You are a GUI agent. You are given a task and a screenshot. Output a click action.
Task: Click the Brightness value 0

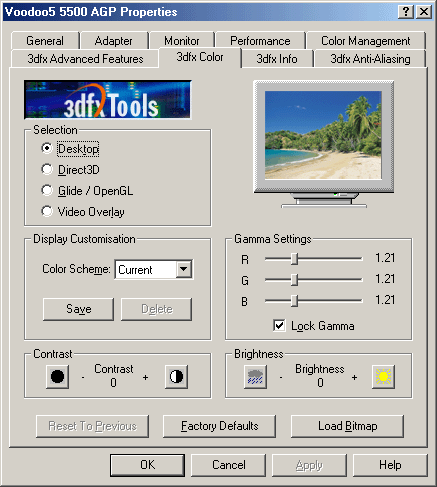(x=320, y=383)
